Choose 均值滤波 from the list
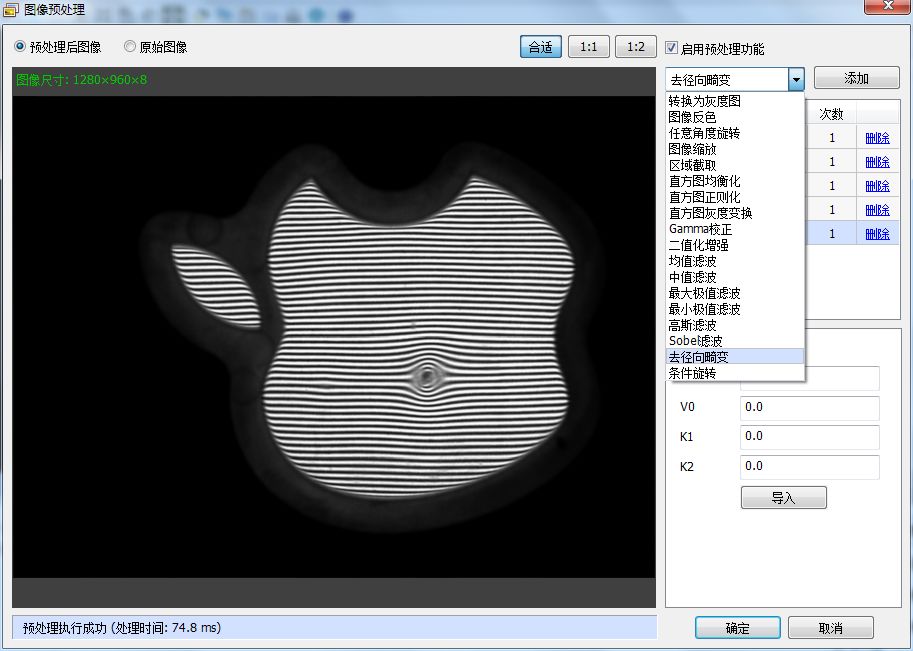Viewport: 913px width, 651px height. pyautogui.click(x=735, y=261)
